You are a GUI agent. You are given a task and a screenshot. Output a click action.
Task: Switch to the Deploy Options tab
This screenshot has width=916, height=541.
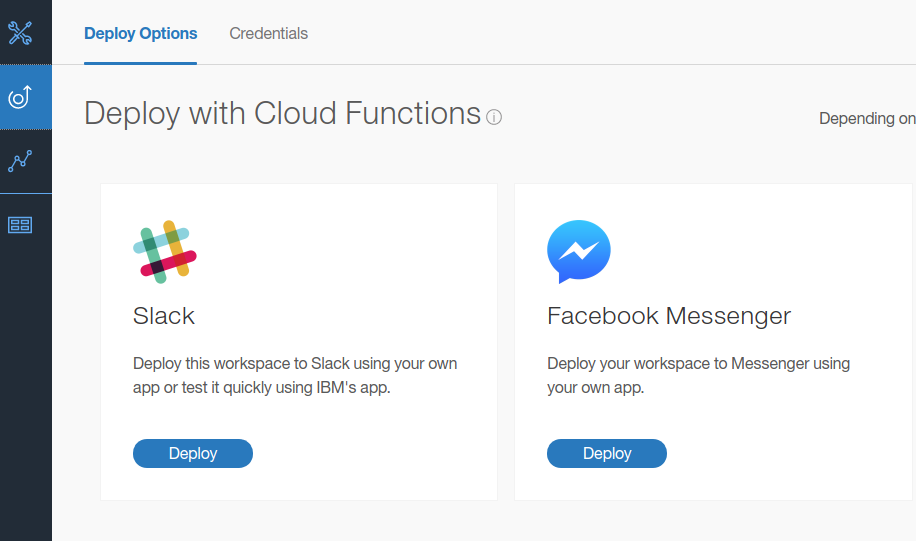tap(140, 33)
